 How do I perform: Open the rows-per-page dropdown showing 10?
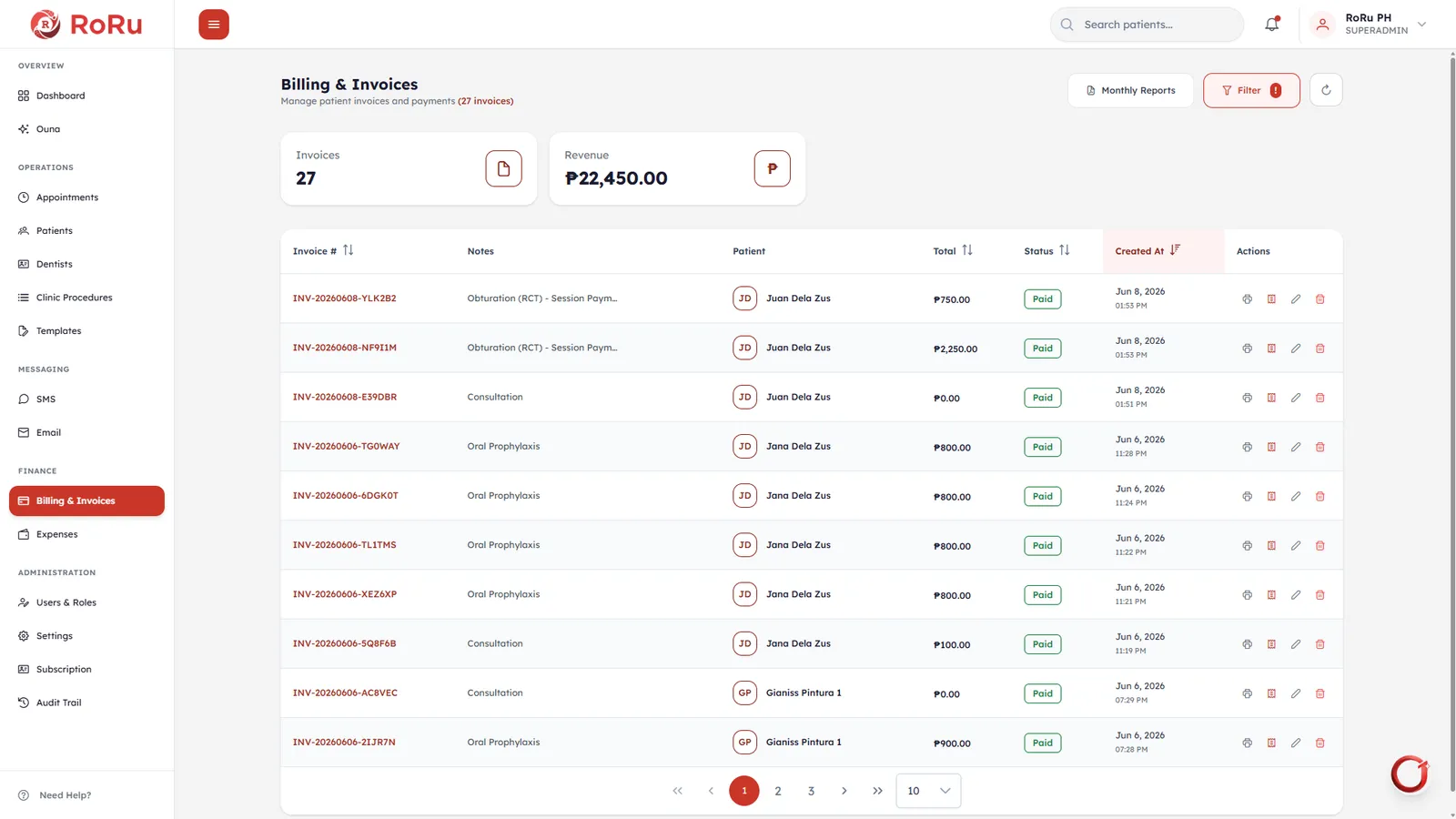pos(928,791)
